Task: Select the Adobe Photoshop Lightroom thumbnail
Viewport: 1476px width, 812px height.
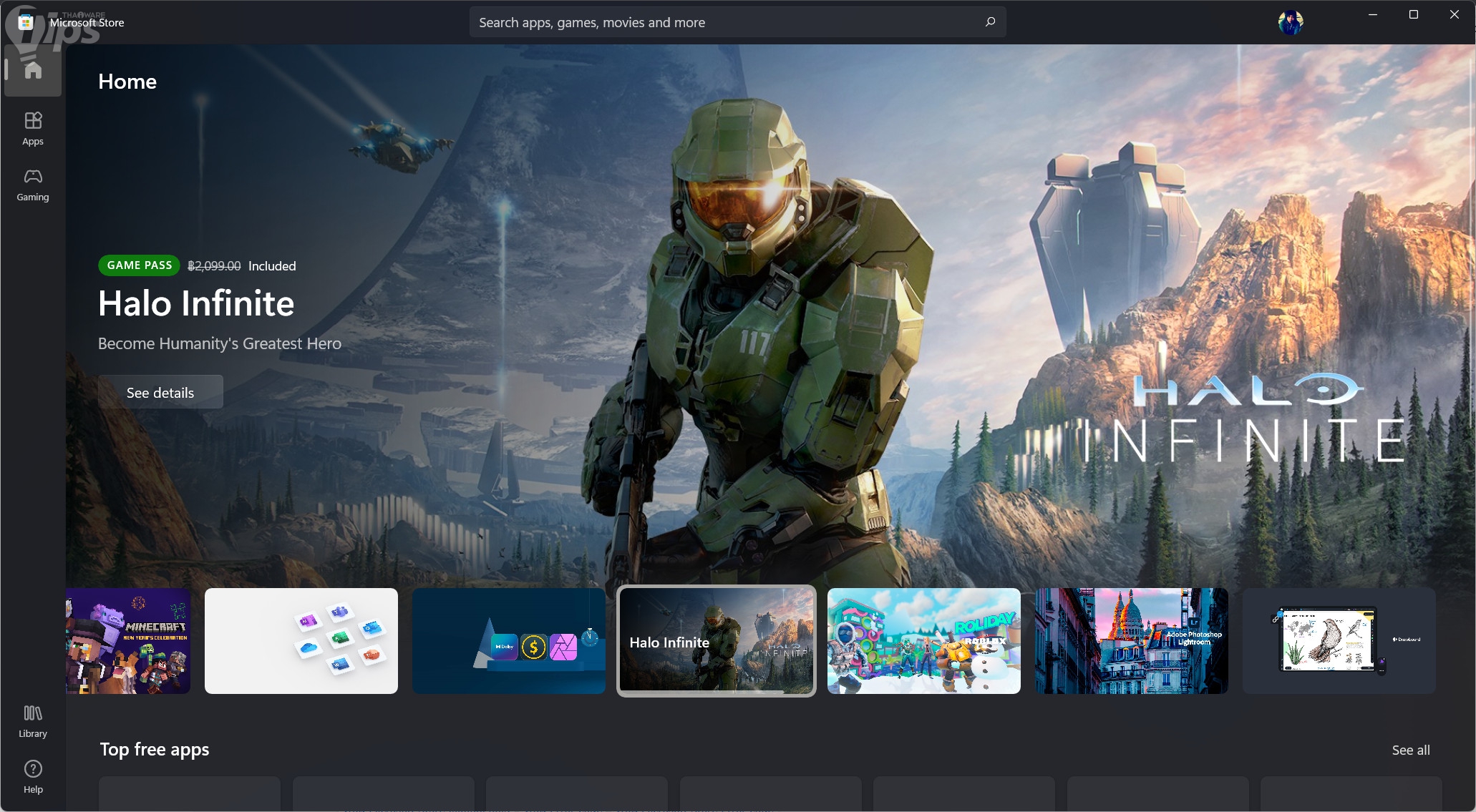Action: coord(1132,641)
